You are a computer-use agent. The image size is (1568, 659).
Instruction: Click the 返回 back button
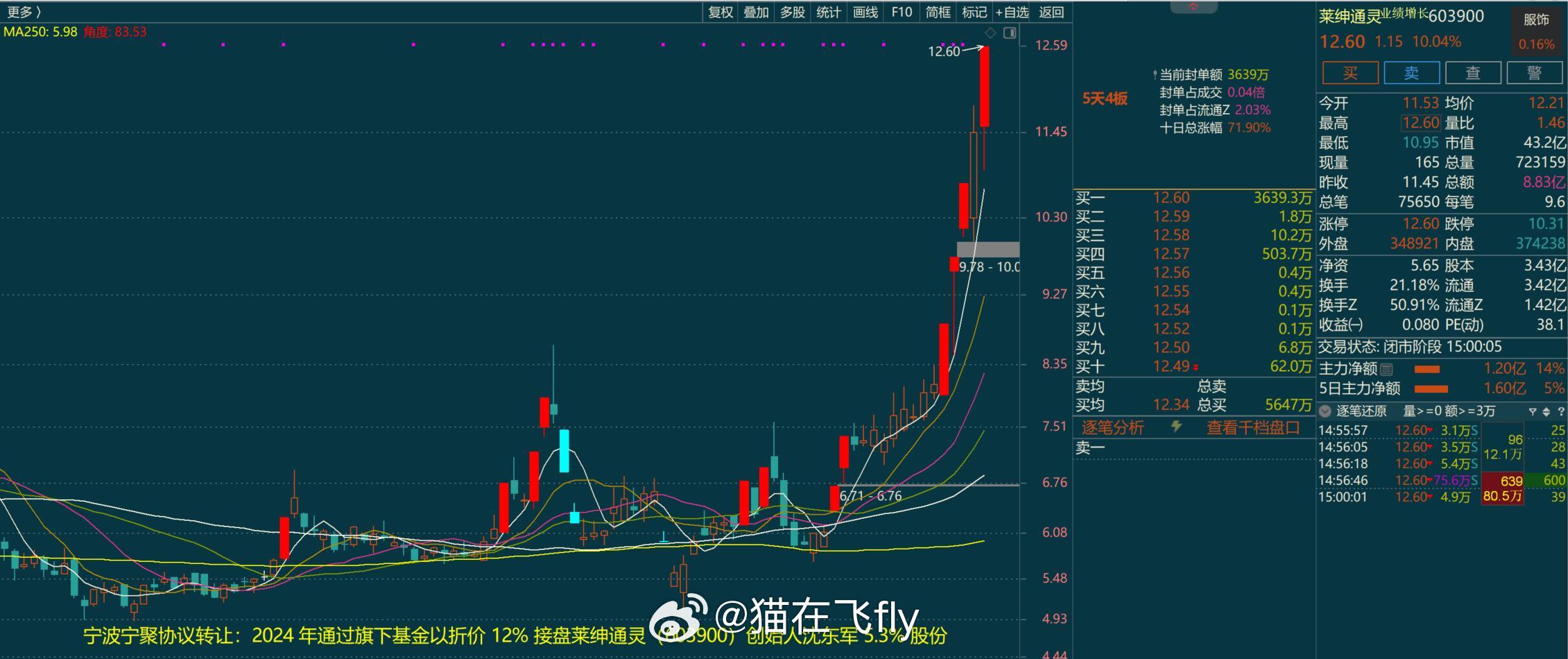coord(1051,12)
